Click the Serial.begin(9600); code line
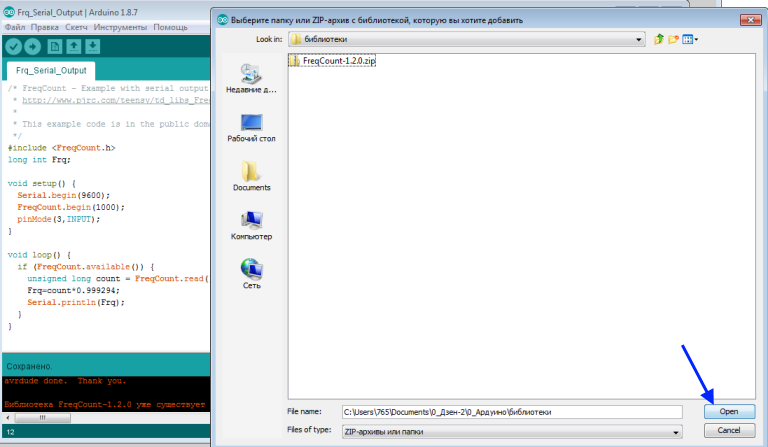Viewport: 768px width, 447px height. pyautogui.click(x=64, y=195)
